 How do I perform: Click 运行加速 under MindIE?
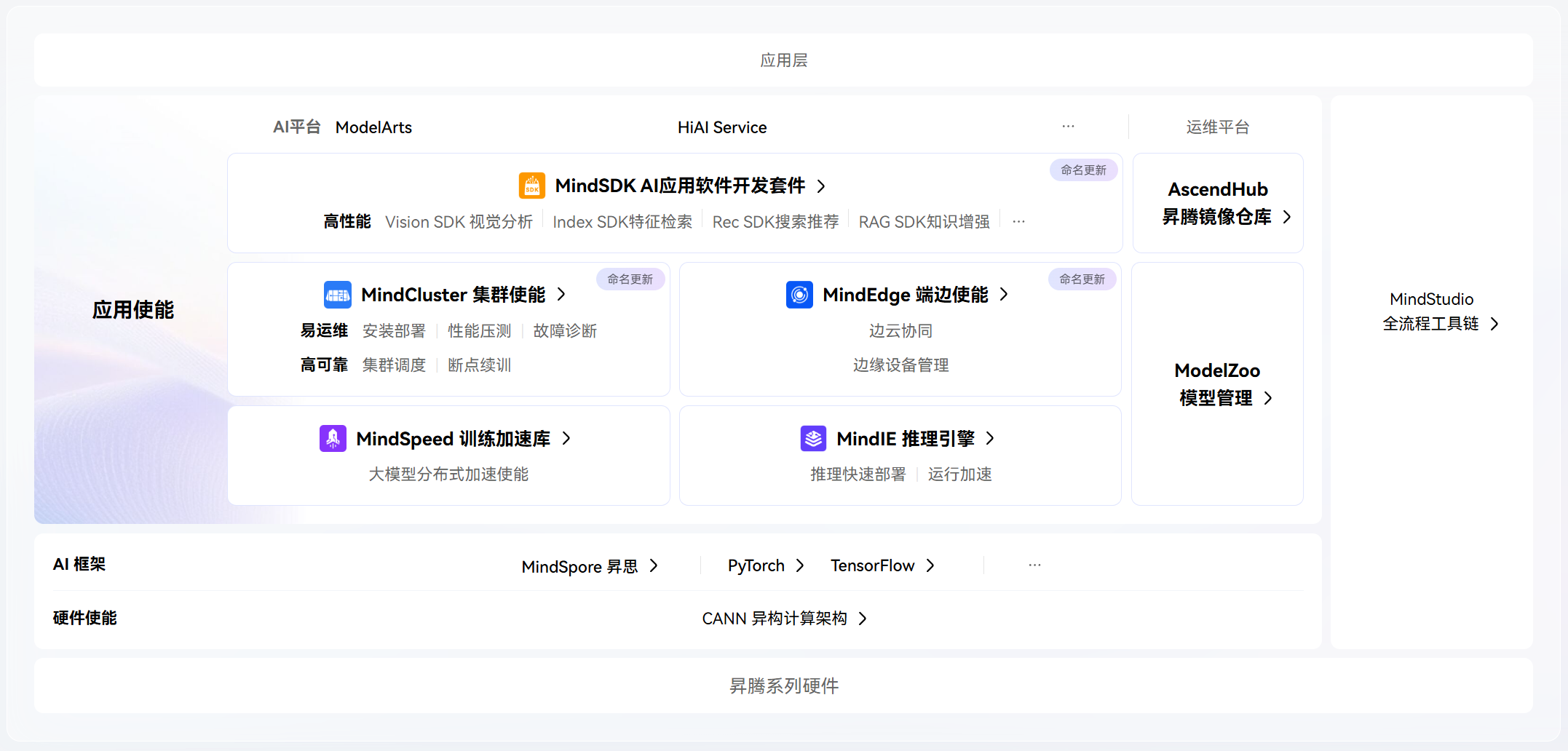pos(959,474)
